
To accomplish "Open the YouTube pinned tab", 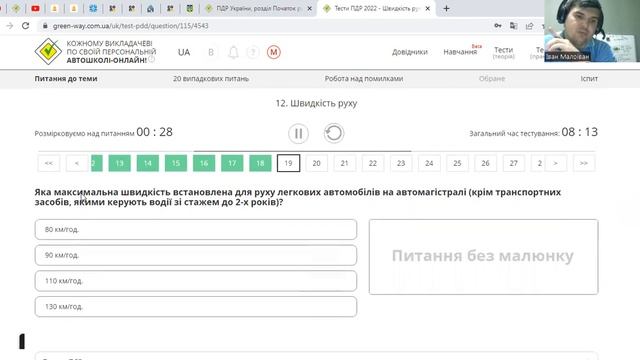I will click(x=35, y=8).
